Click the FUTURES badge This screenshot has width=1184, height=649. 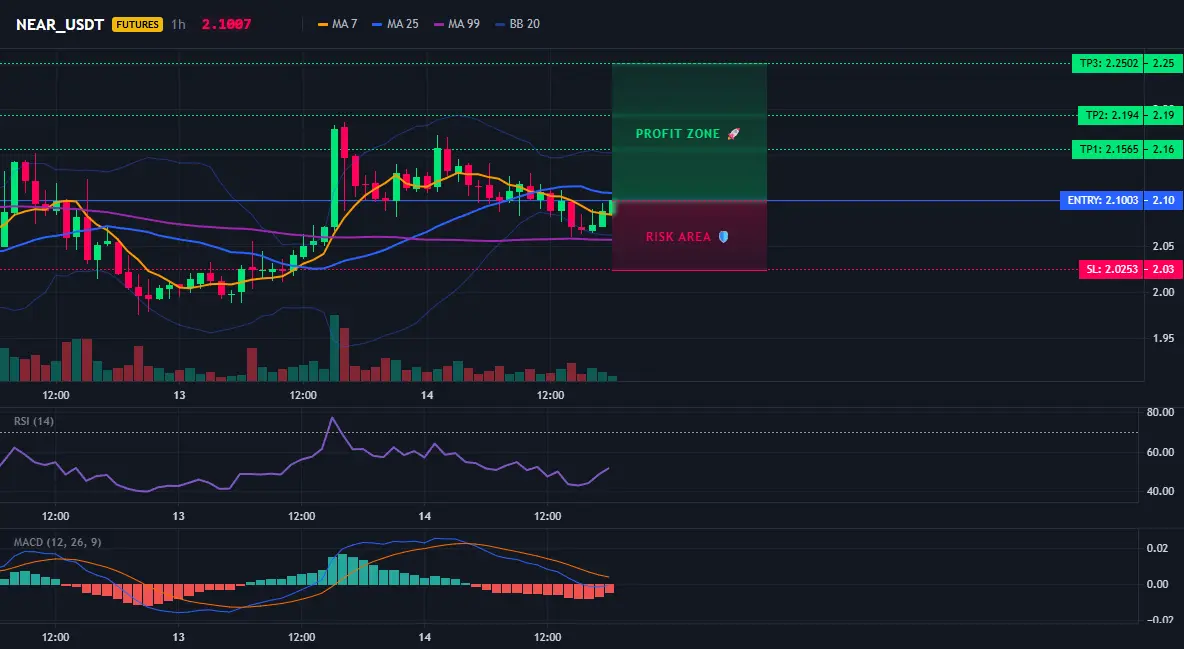137,24
